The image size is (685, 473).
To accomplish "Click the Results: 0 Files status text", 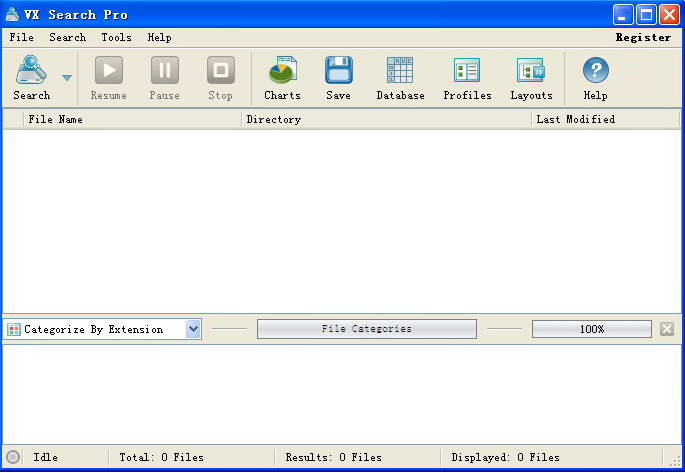I will tap(333, 457).
